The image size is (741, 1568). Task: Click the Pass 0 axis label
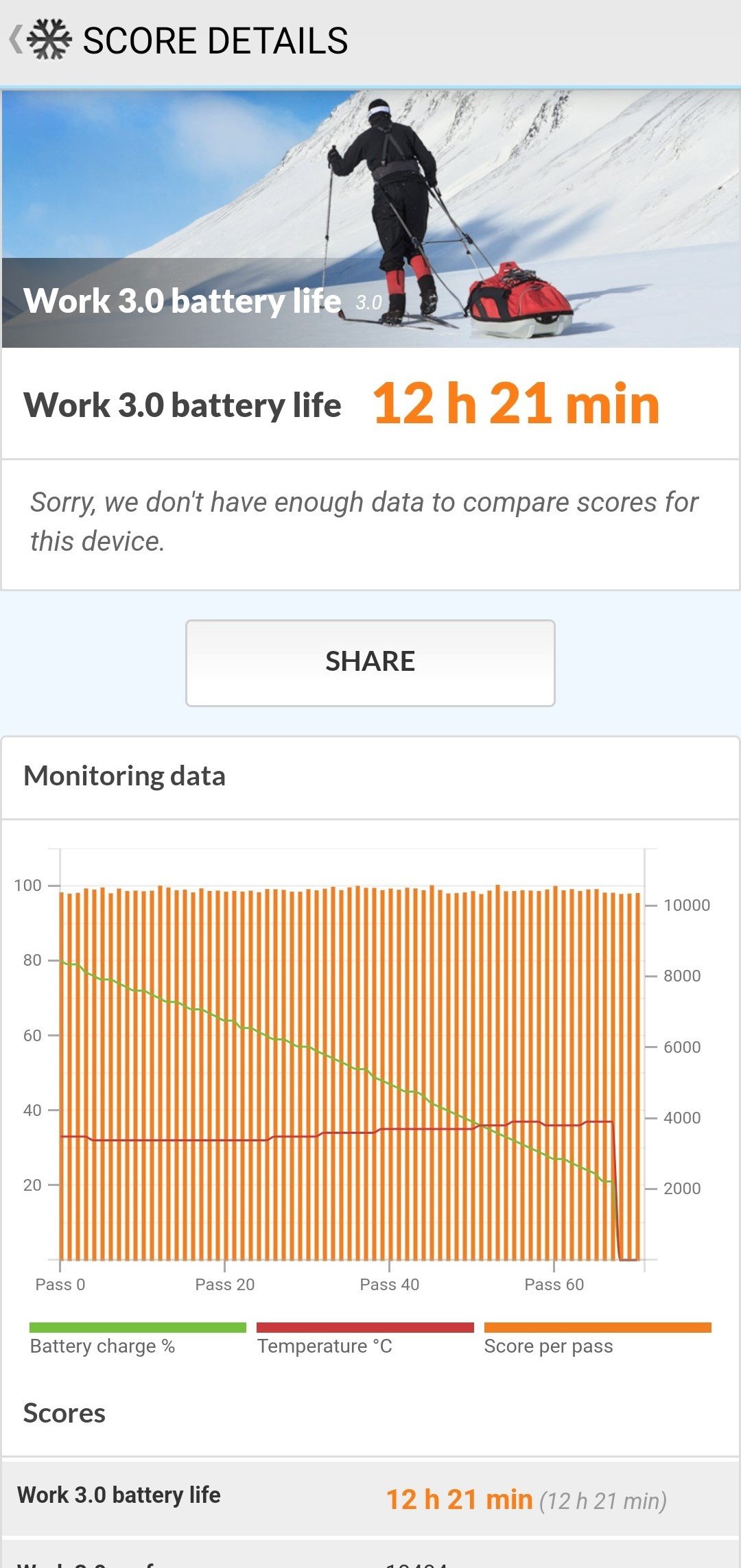coord(60,1285)
